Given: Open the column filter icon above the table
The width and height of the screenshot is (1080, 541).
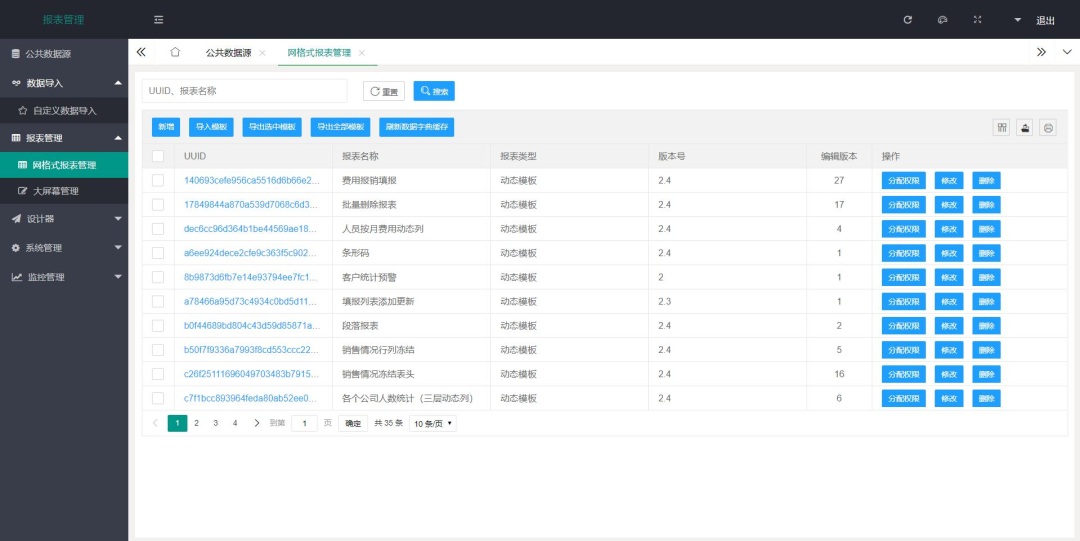Looking at the screenshot, I should [x=1001, y=127].
